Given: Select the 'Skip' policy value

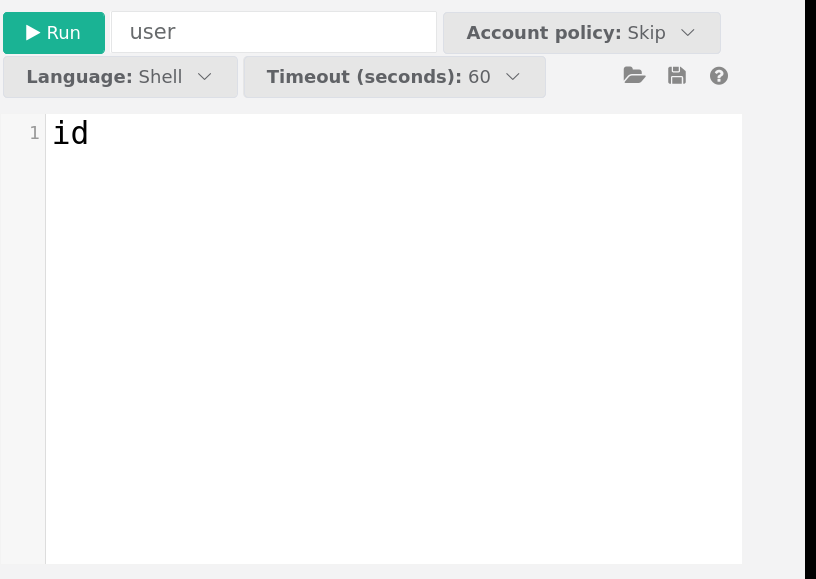Looking at the screenshot, I should coord(646,33).
